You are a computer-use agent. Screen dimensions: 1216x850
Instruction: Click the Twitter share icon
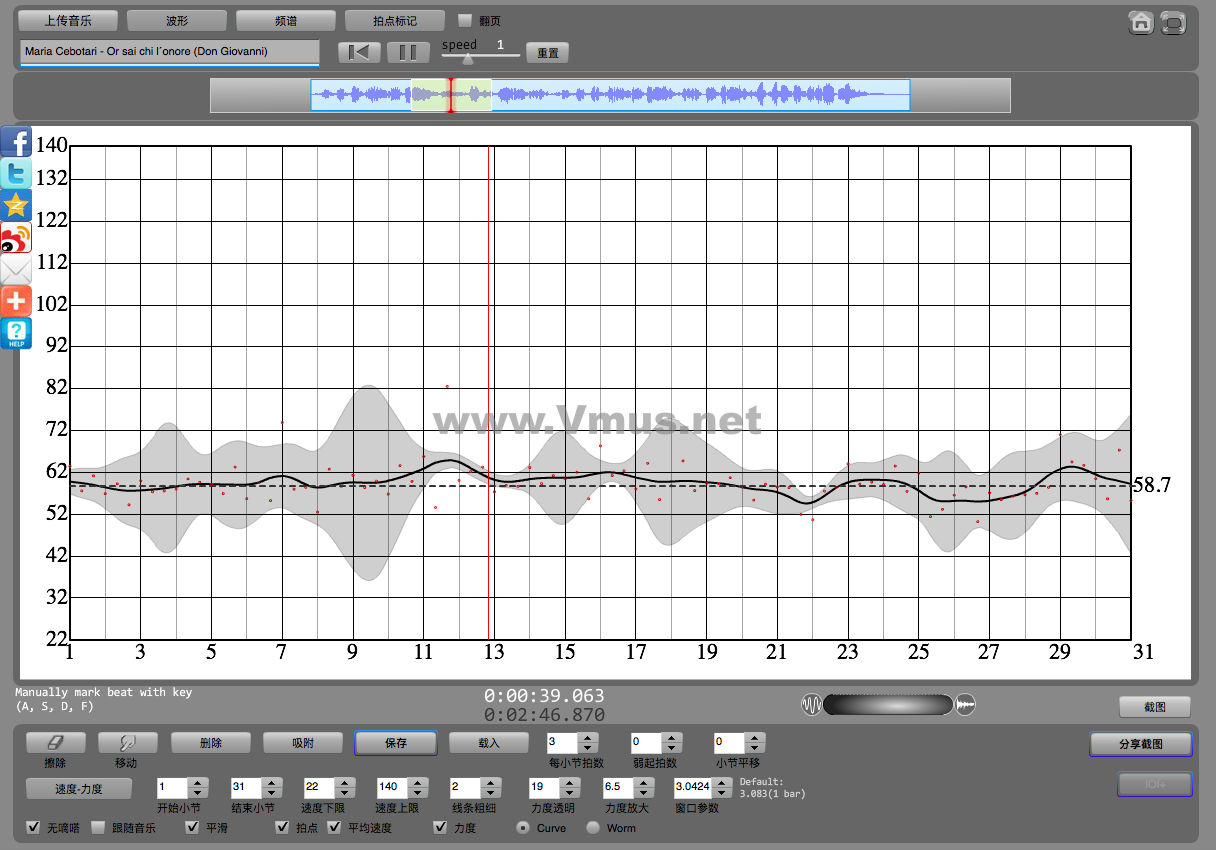pyautogui.click(x=16, y=174)
